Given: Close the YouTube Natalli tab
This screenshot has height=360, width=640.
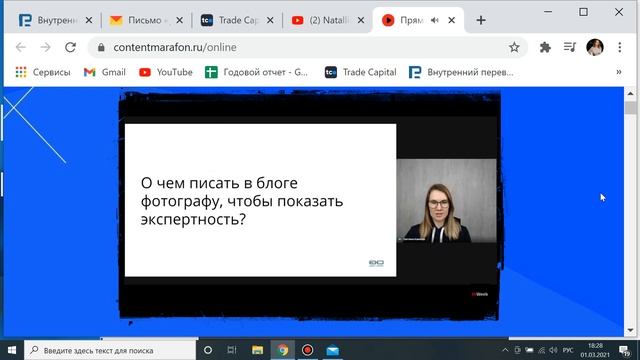Looking at the screenshot, I should click(361, 20).
